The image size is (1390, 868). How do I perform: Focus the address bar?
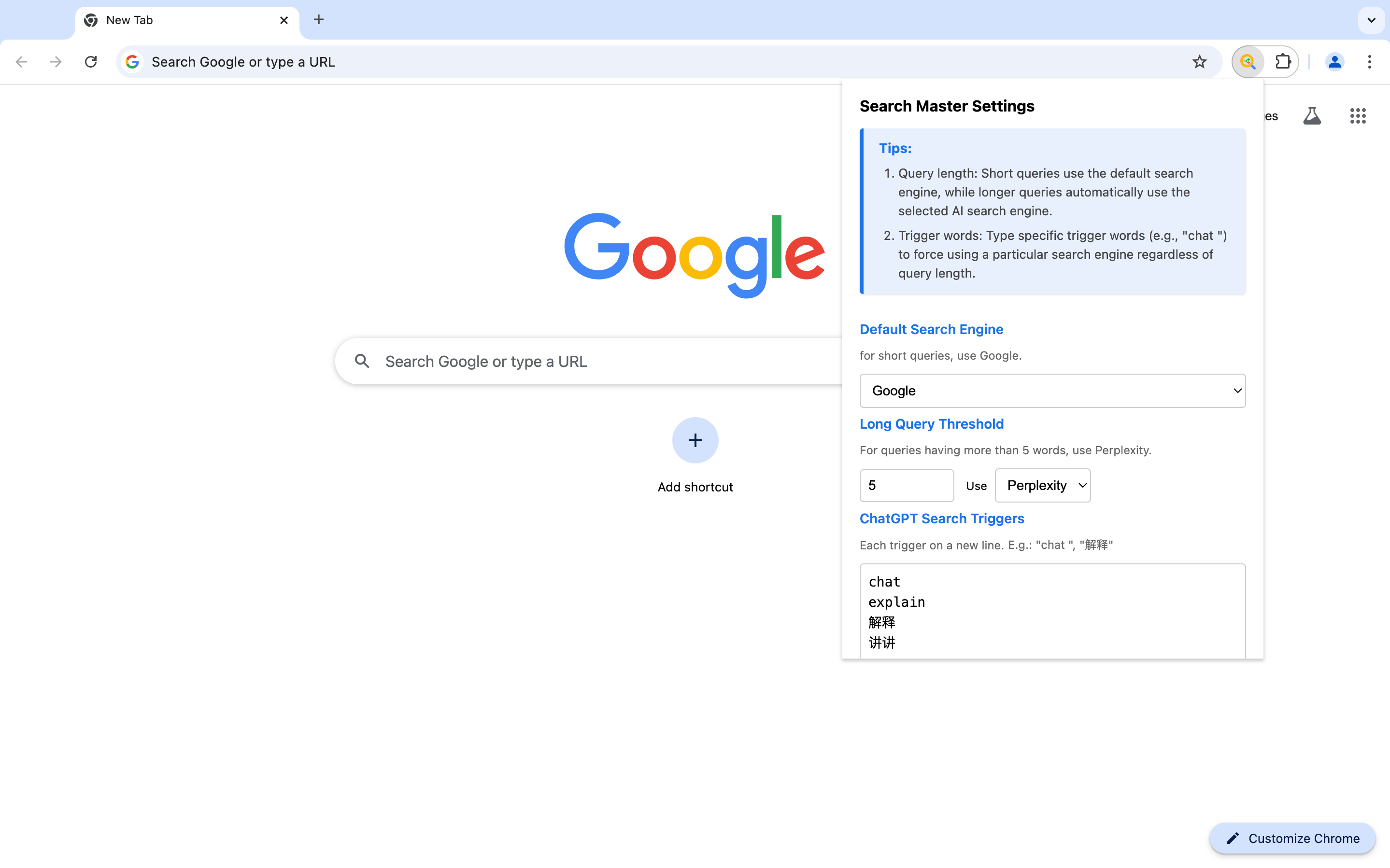pos(669,62)
